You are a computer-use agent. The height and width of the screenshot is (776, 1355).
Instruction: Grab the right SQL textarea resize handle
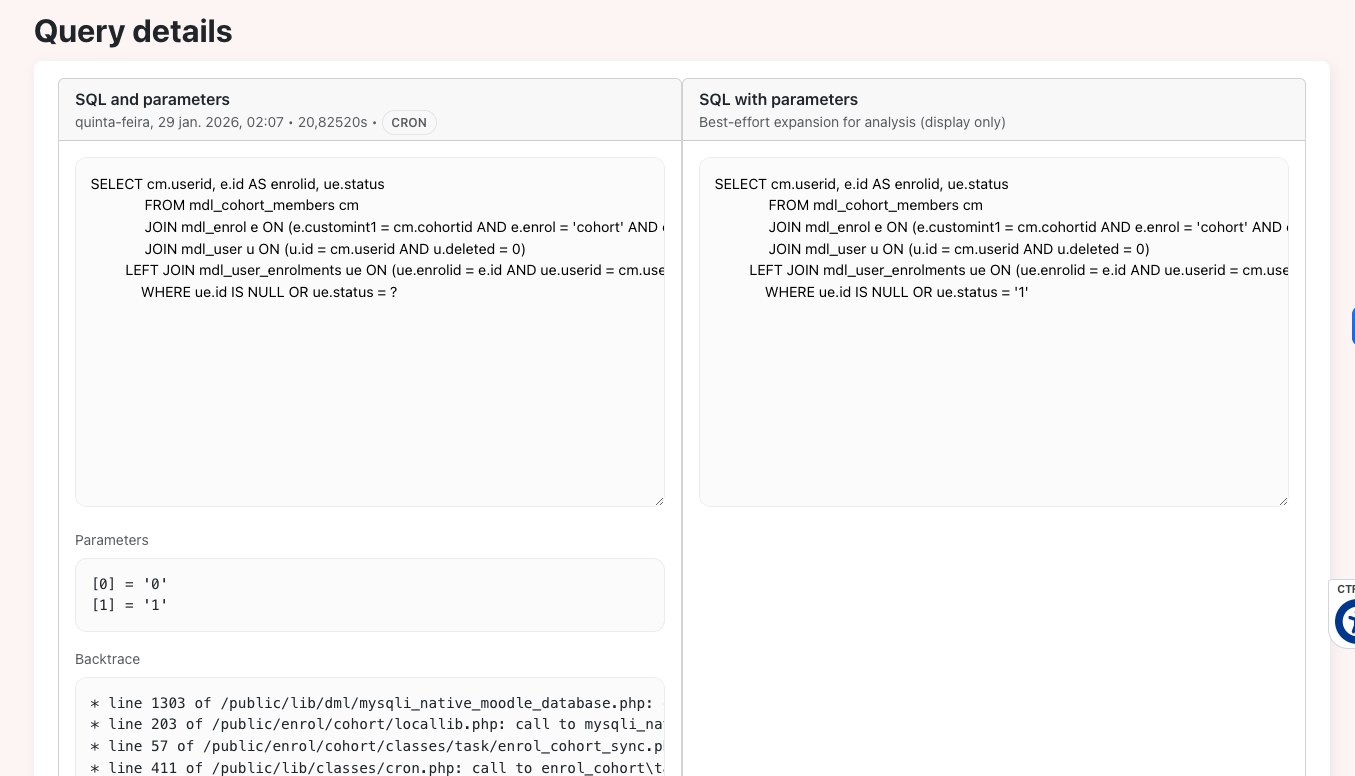click(x=1283, y=501)
